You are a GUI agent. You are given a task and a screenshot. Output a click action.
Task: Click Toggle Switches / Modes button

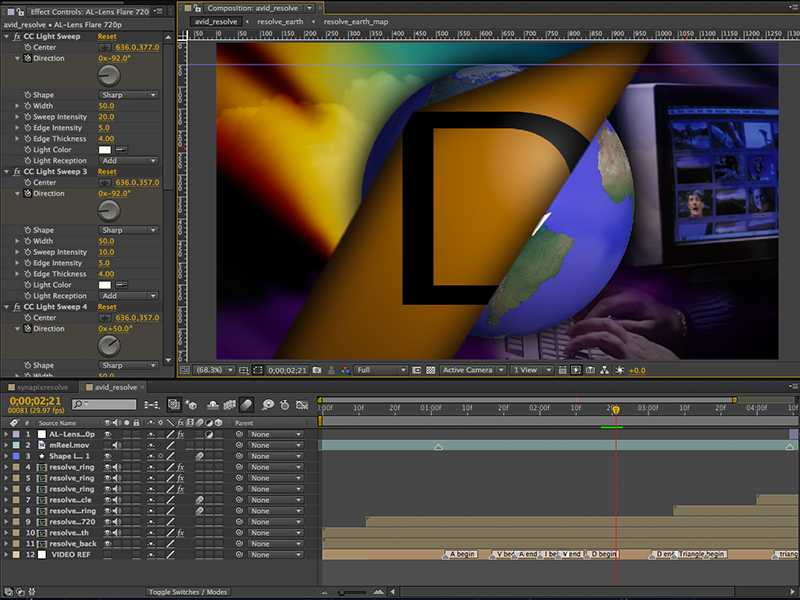click(x=188, y=592)
